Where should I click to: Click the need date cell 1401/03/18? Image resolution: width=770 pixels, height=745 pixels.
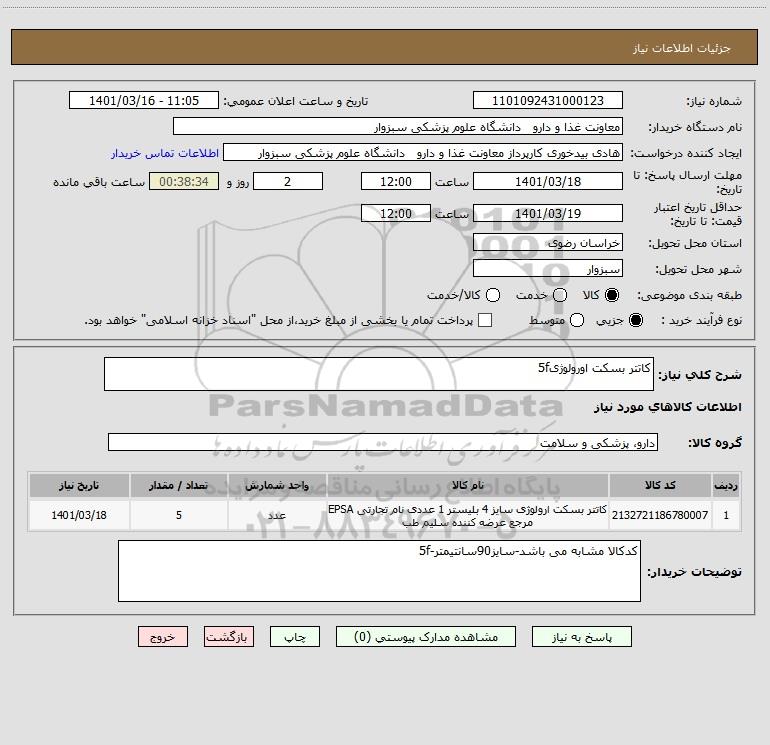[79, 515]
